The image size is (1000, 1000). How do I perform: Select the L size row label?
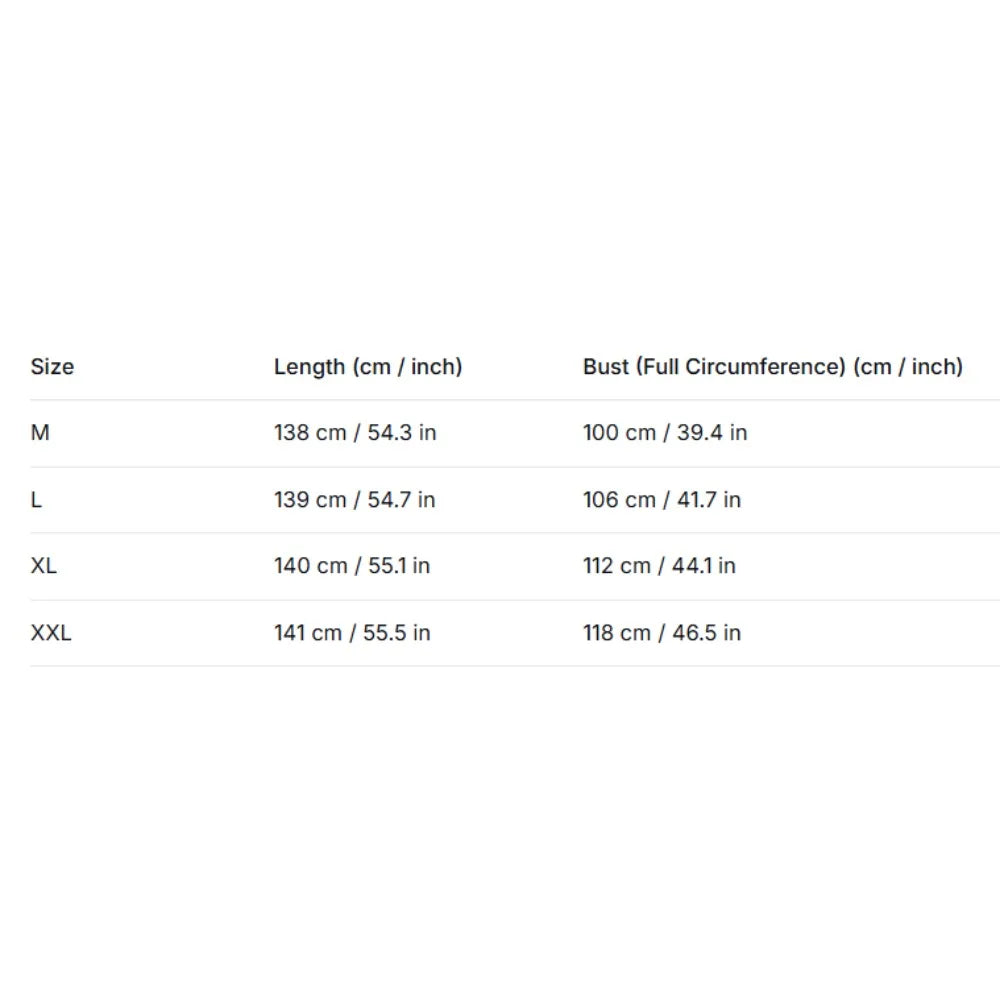click(36, 499)
